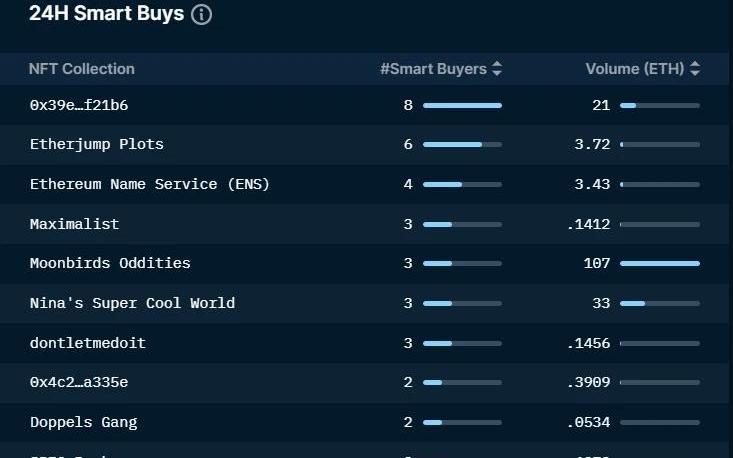Open Moonbirds Oddities collection
733x458 pixels.
[110, 263]
